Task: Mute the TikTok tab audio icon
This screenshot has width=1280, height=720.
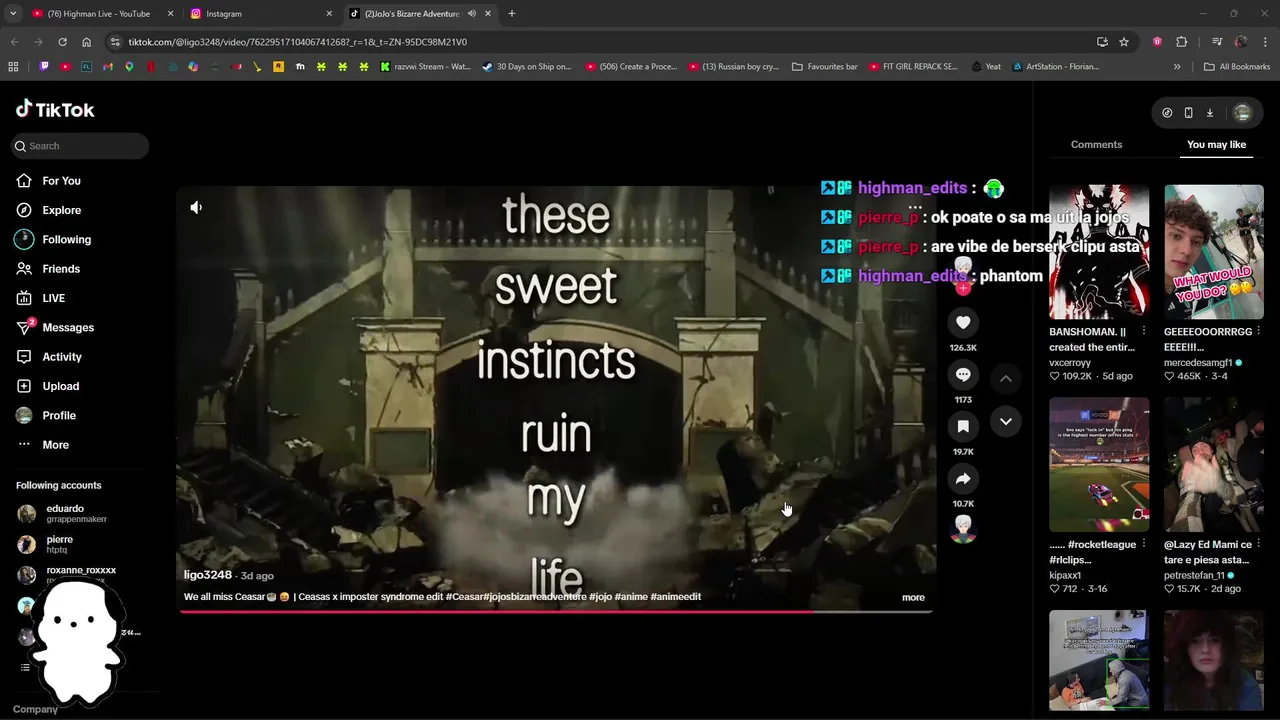Action: point(472,14)
